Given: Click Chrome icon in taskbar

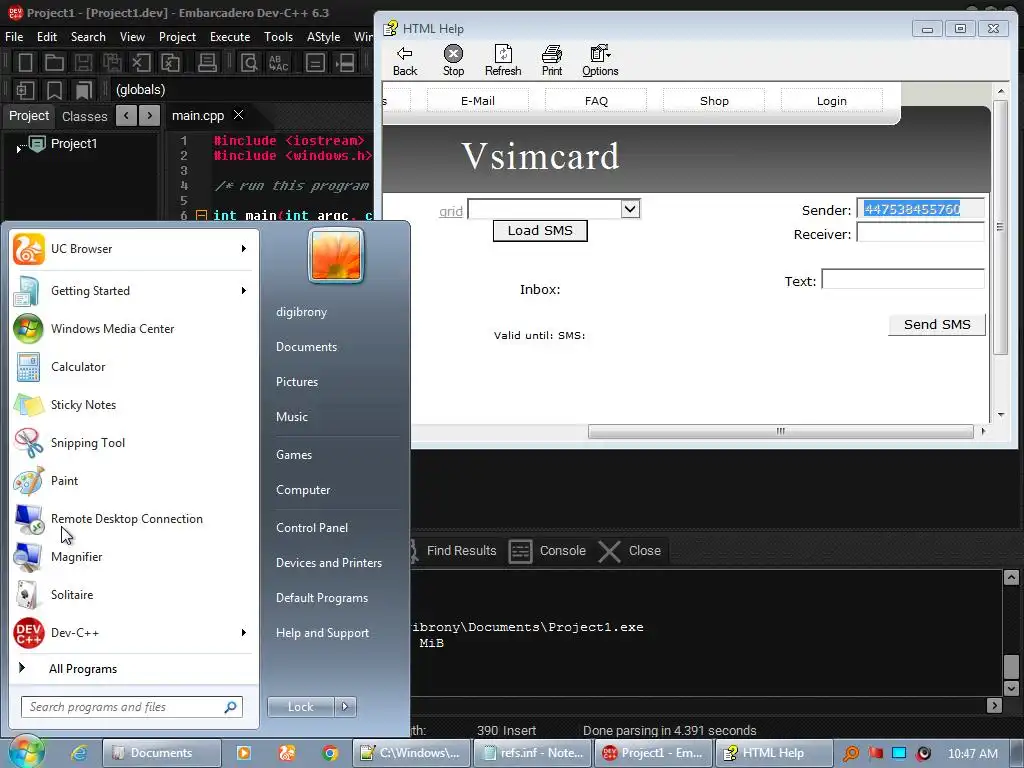Looking at the screenshot, I should (x=330, y=753).
